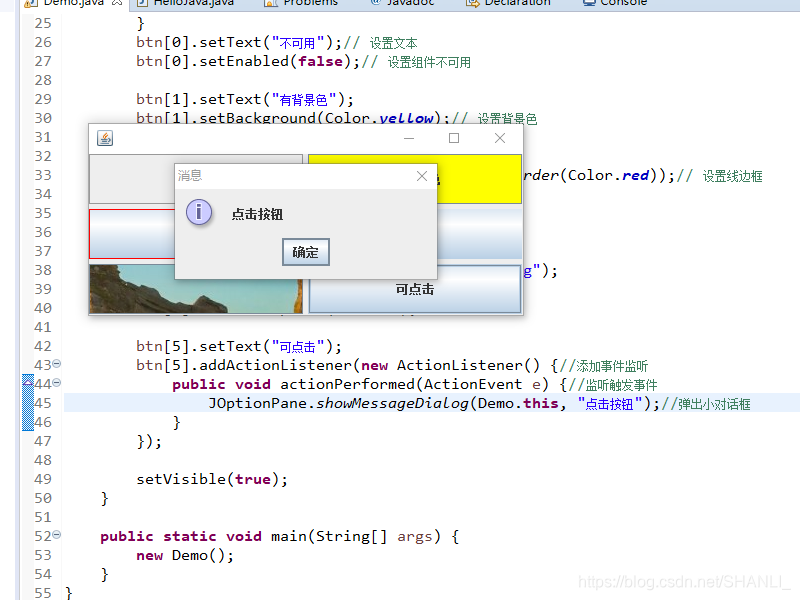
Task: Click 'actionPerformed' on line 44
Action: [347, 384]
